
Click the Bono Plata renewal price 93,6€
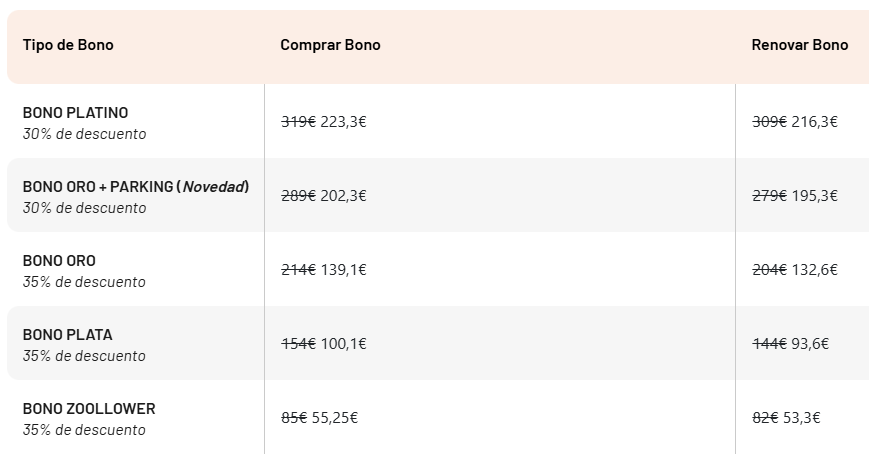coord(810,344)
